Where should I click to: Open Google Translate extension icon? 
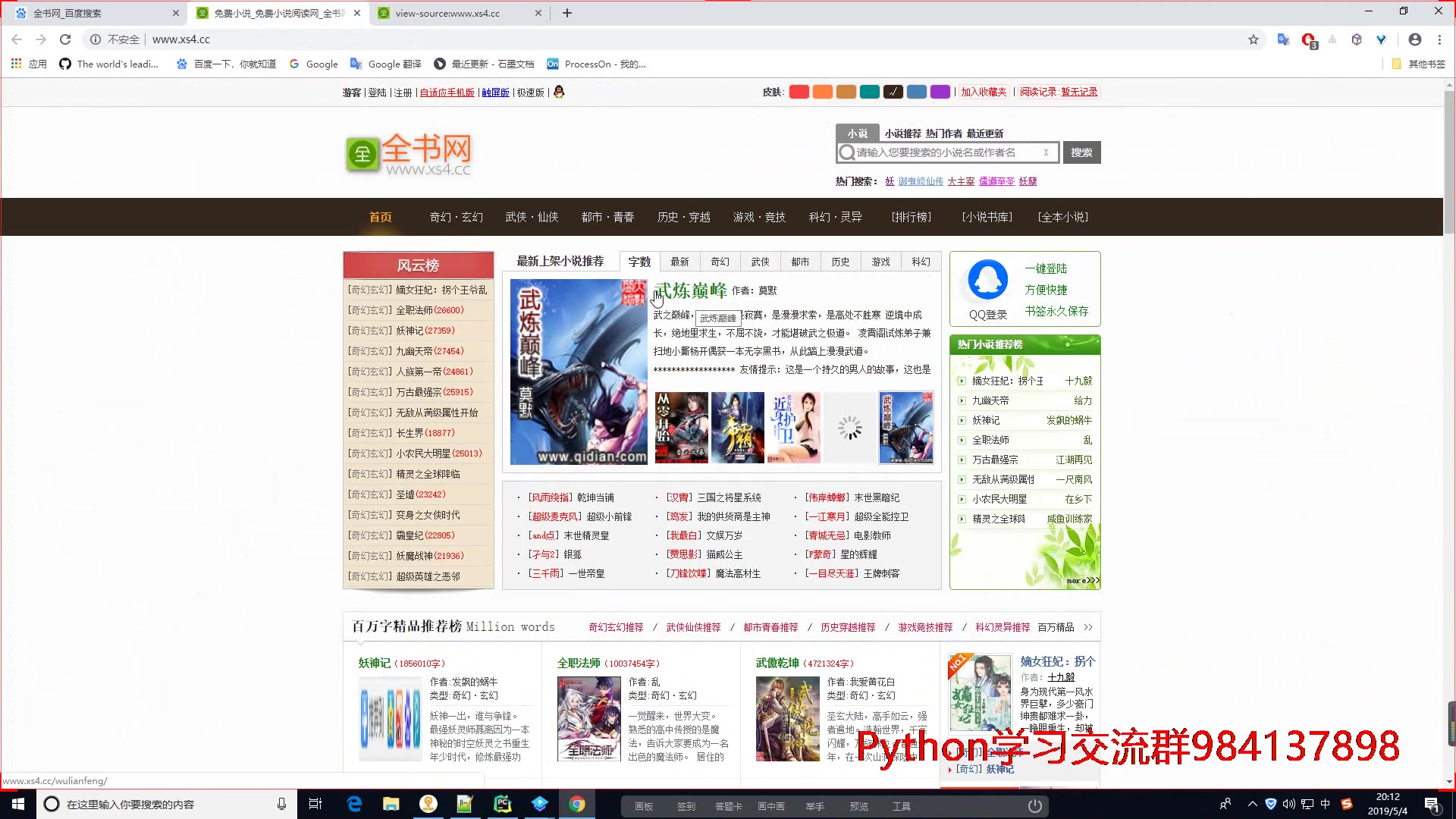click(1283, 39)
